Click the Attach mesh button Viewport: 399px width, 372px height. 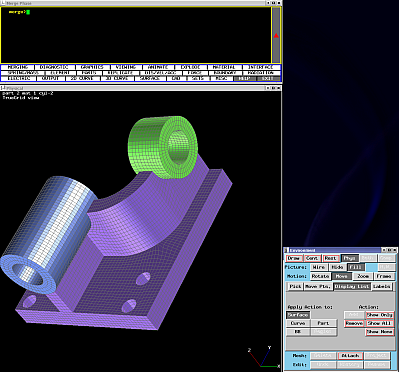pos(350,356)
